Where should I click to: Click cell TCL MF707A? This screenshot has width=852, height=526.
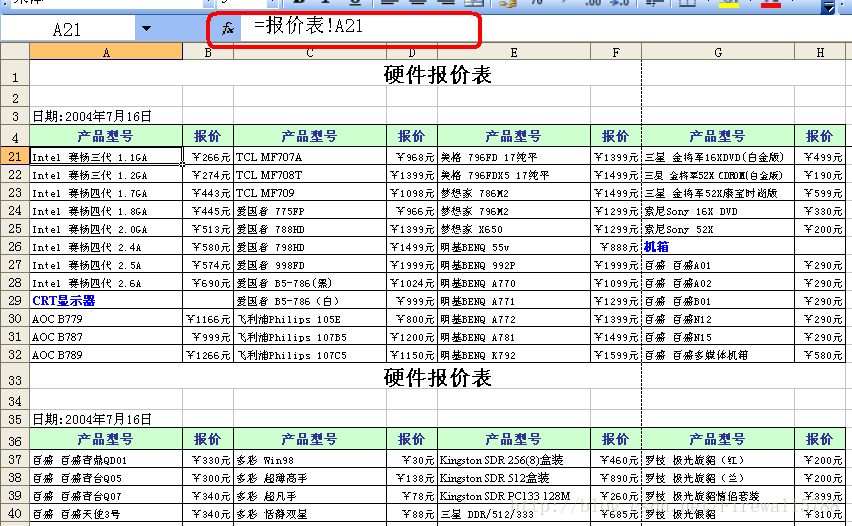(x=310, y=156)
